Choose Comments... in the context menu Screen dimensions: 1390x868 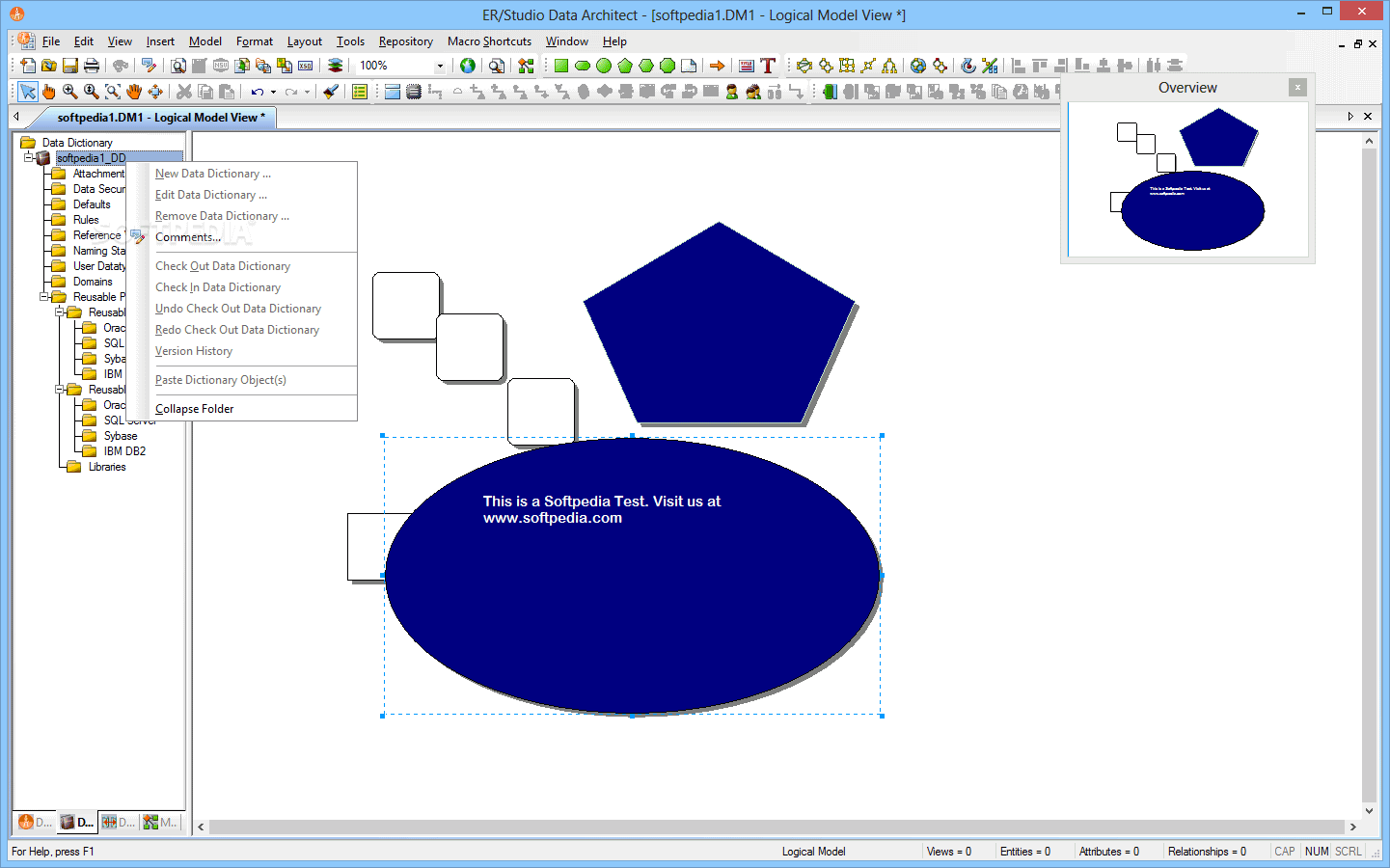242,237
